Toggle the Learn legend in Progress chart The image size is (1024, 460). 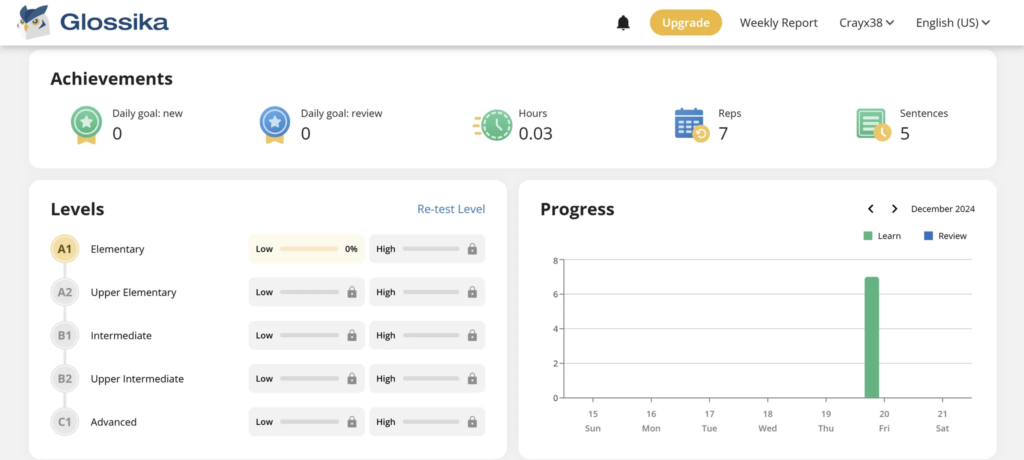(x=882, y=236)
